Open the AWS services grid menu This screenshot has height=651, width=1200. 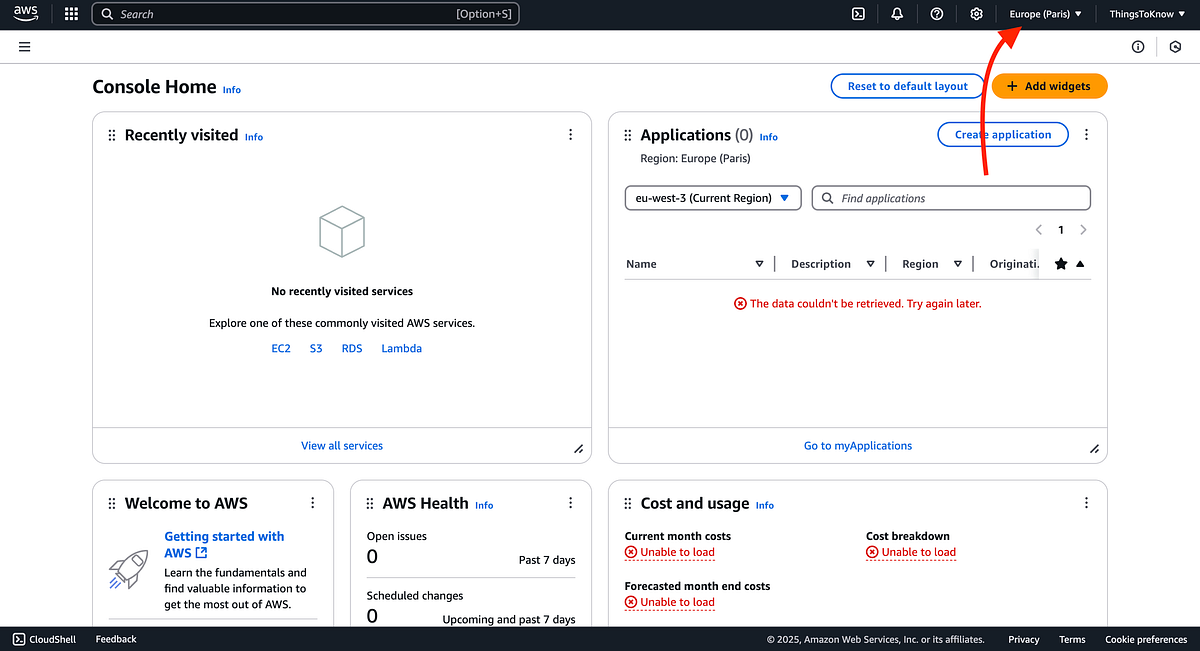69,13
